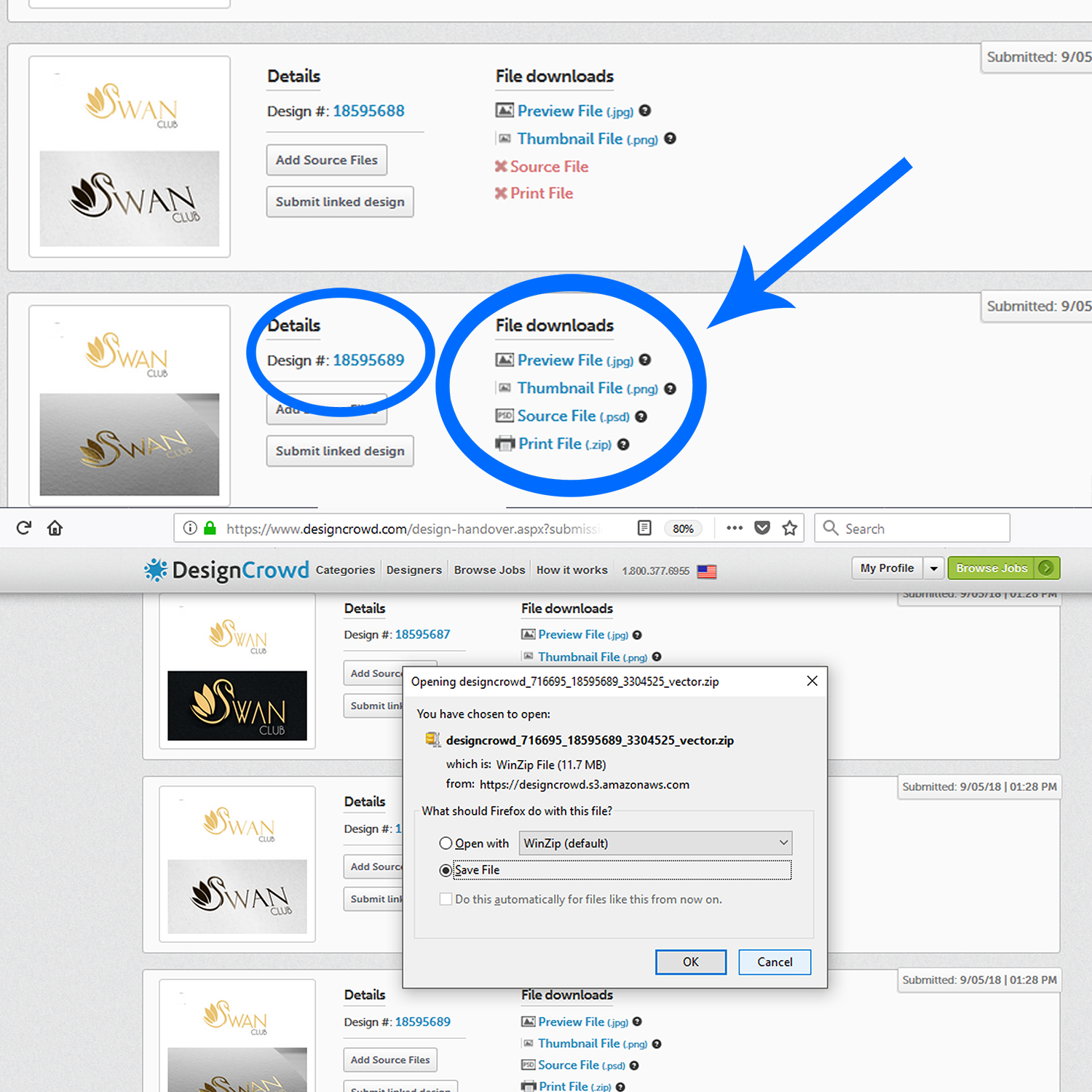1092x1092 pixels.
Task: Open design number 18595688 link
Action: pyautogui.click(x=368, y=111)
